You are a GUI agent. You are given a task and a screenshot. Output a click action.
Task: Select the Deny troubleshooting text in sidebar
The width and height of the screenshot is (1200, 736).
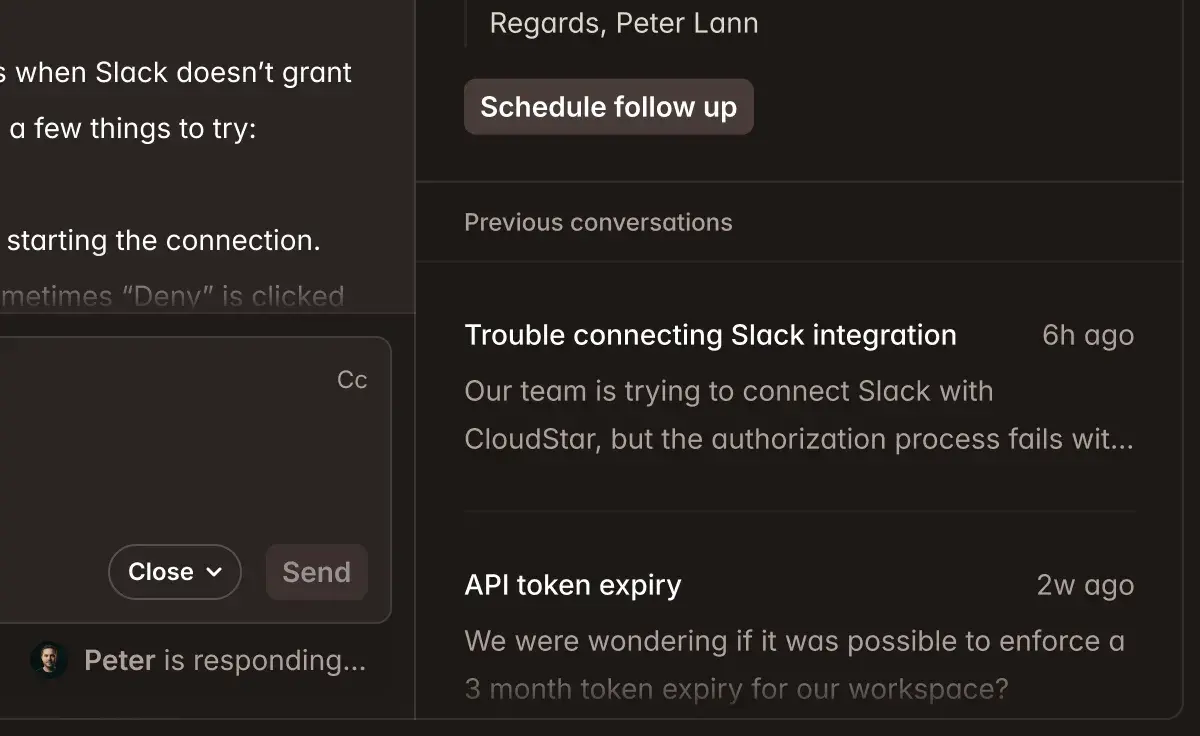tap(171, 296)
